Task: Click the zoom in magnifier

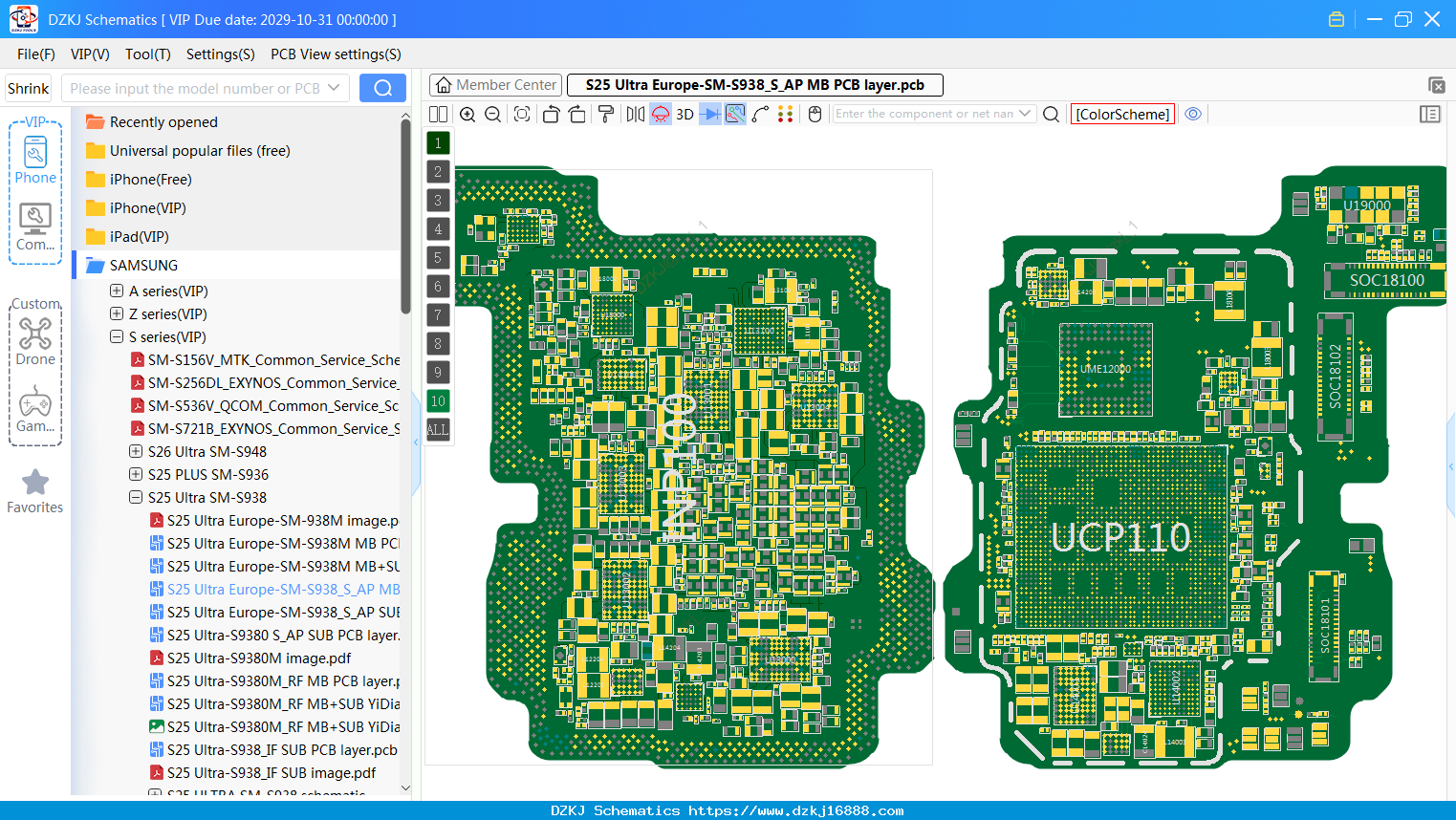Action: (x=467, y=114)
